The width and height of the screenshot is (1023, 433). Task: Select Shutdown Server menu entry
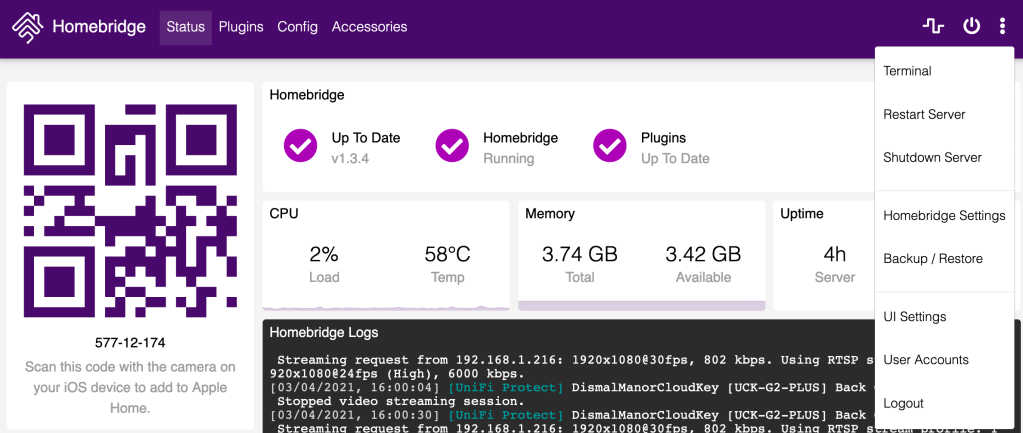(932, 157)
